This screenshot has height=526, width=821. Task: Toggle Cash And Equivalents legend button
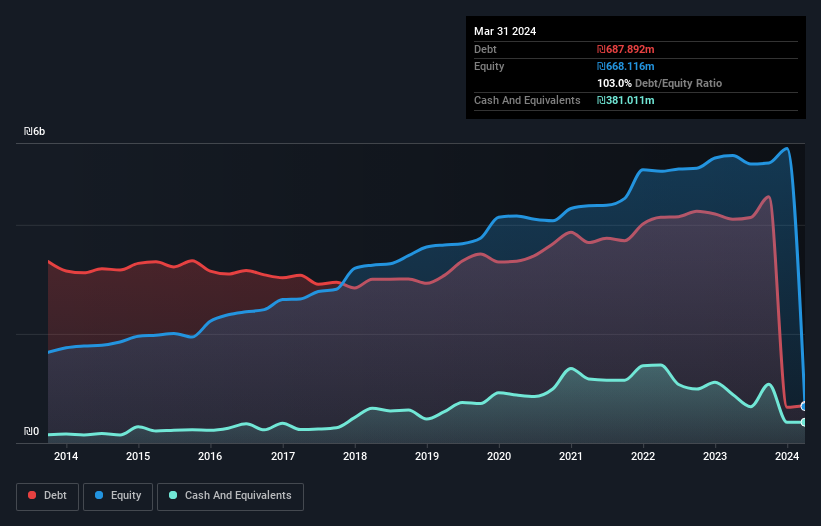tap(230, 496)
